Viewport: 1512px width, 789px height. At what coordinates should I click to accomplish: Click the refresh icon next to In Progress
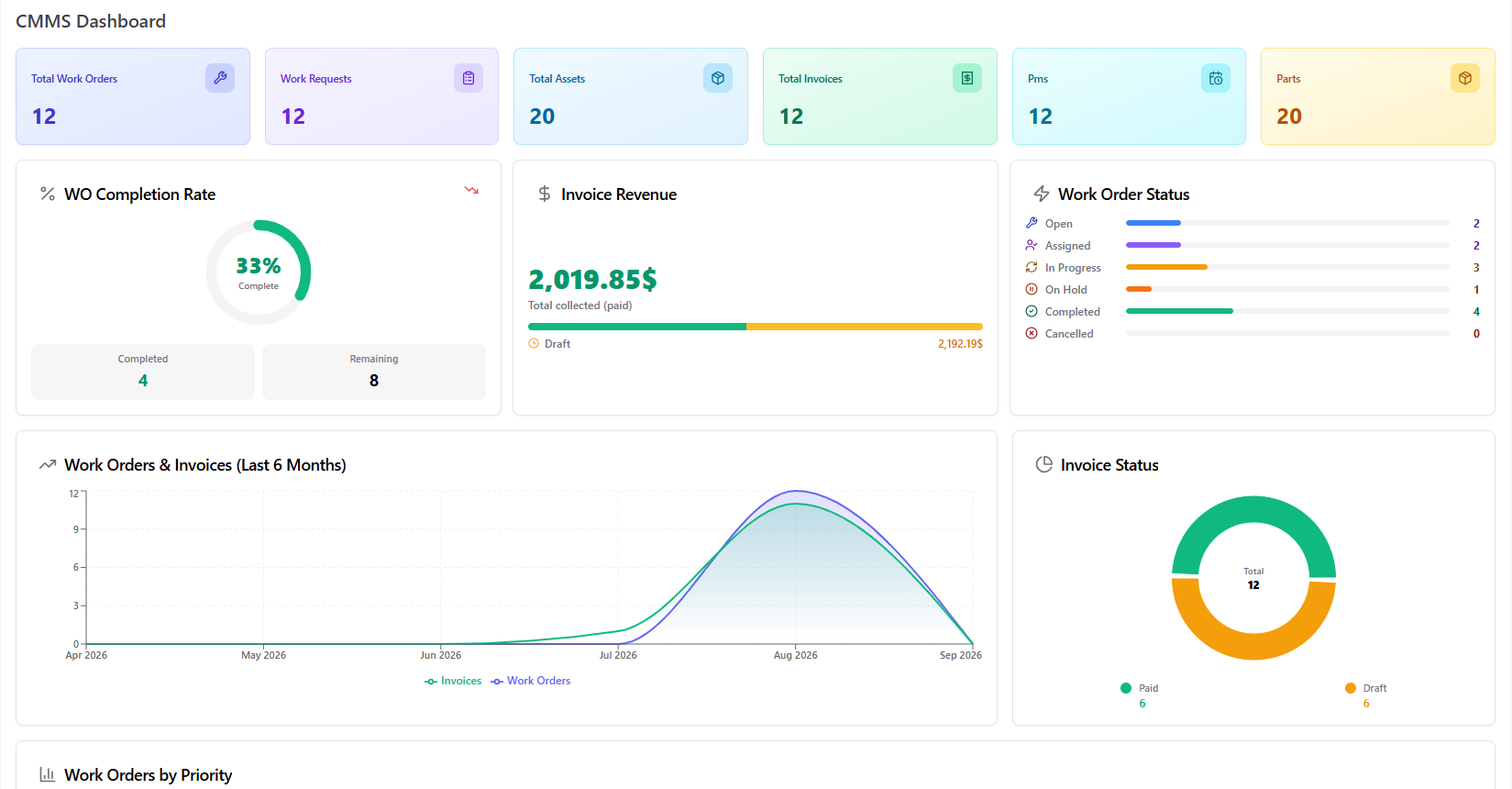click(x=1032, y=267)
